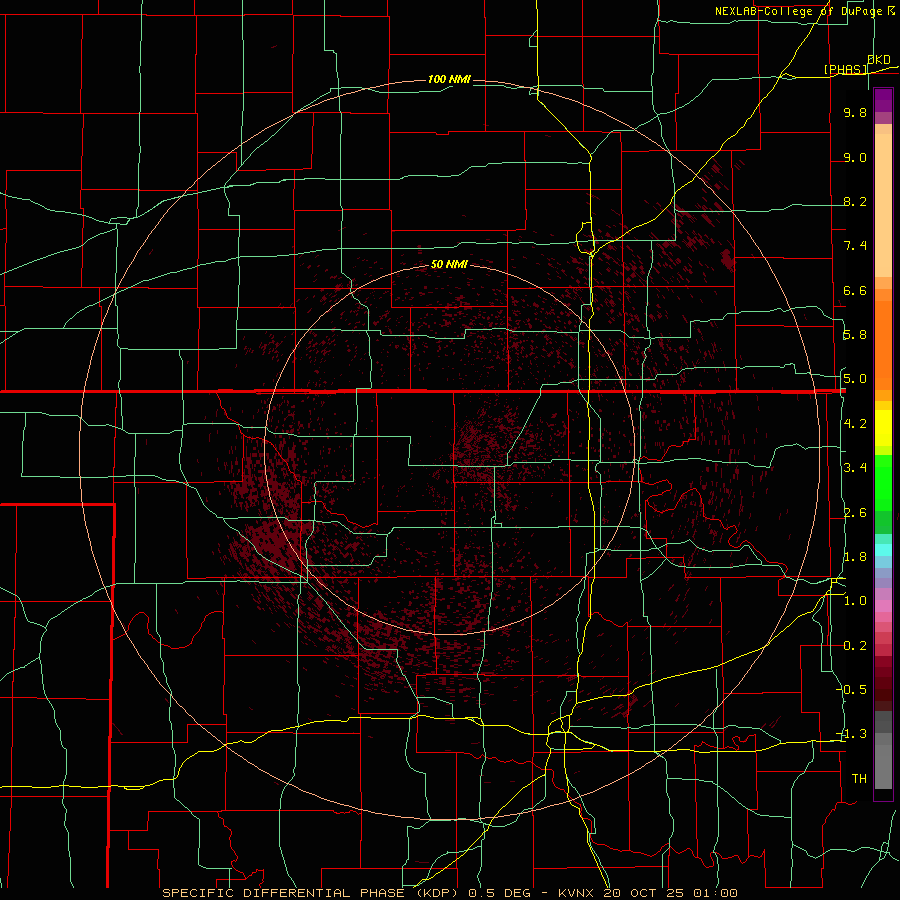Click the 9.0 value on color scale

pyautogui.click(x=855, y=157)
